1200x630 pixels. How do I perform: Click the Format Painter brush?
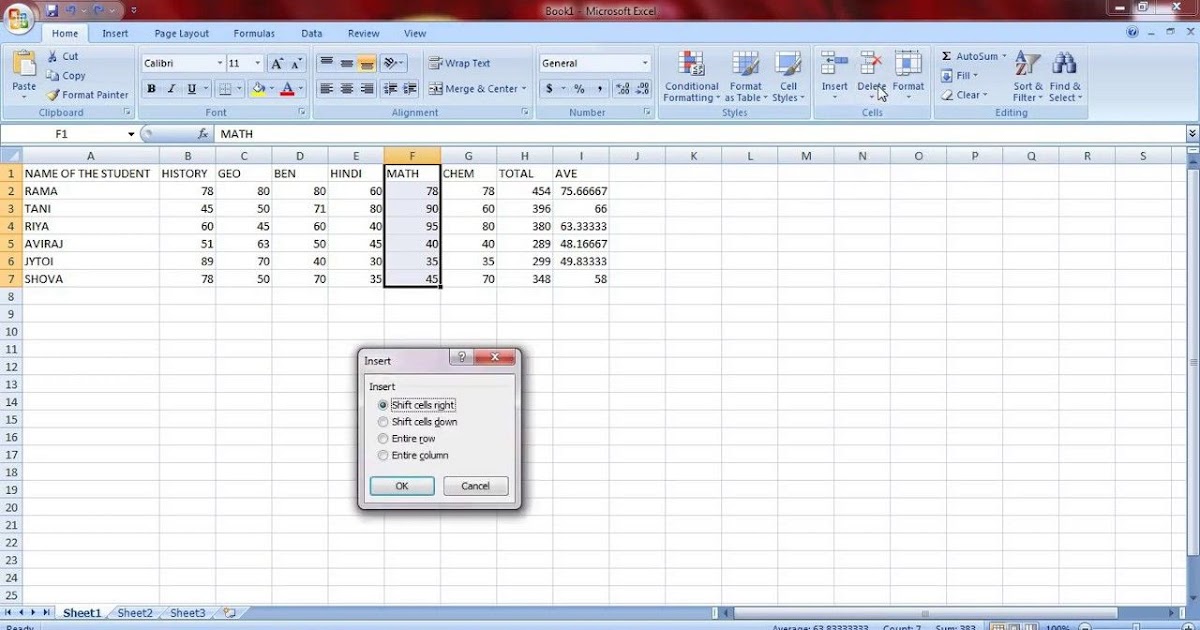(53, 95)
